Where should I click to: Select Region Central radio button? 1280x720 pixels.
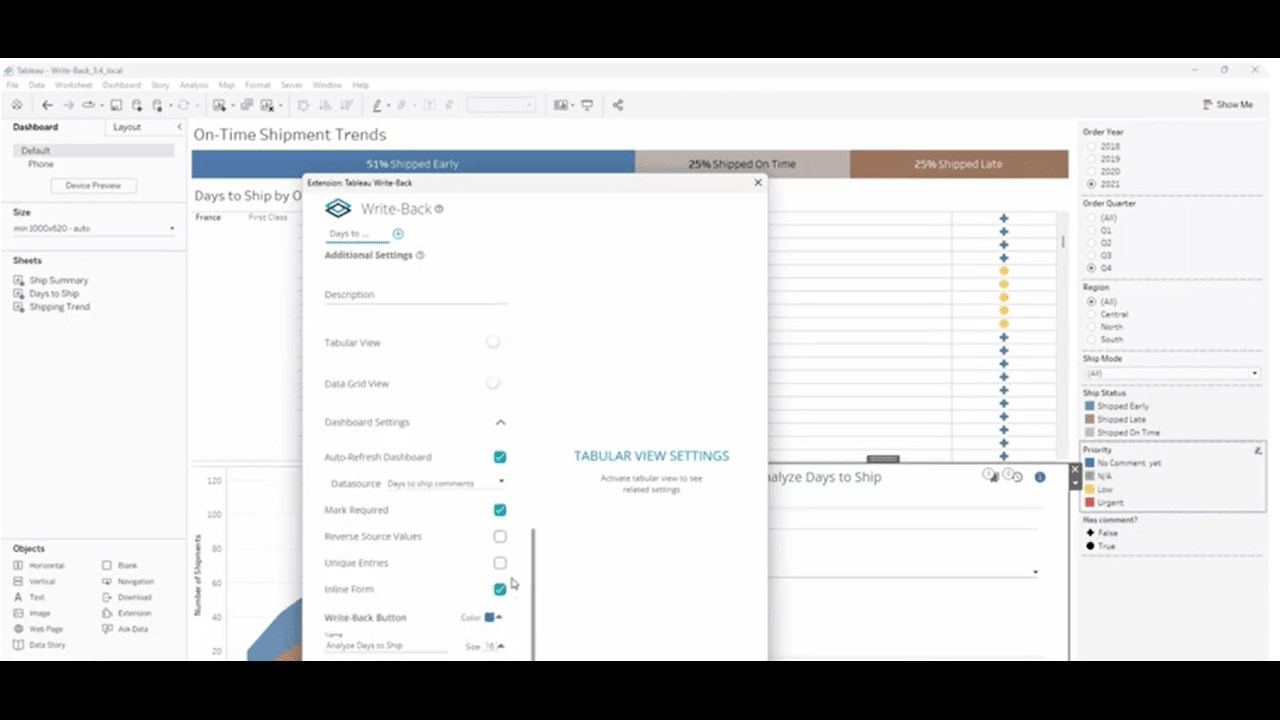1091,314
